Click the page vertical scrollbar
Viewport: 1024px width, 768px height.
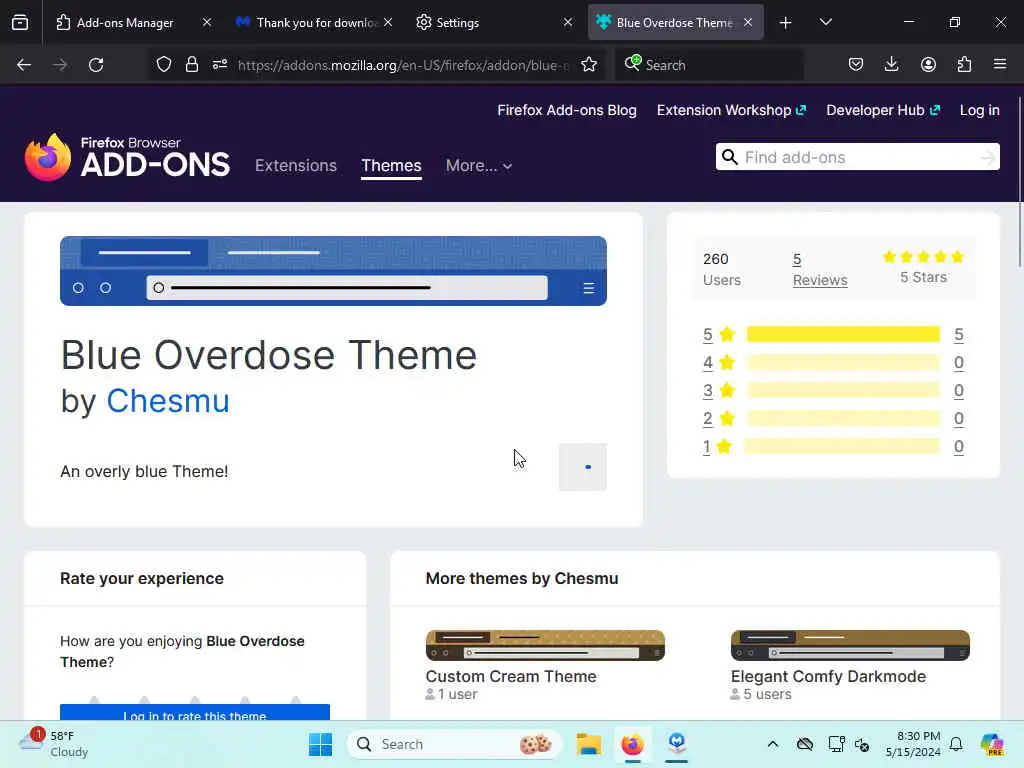[x=1019, y=180]
